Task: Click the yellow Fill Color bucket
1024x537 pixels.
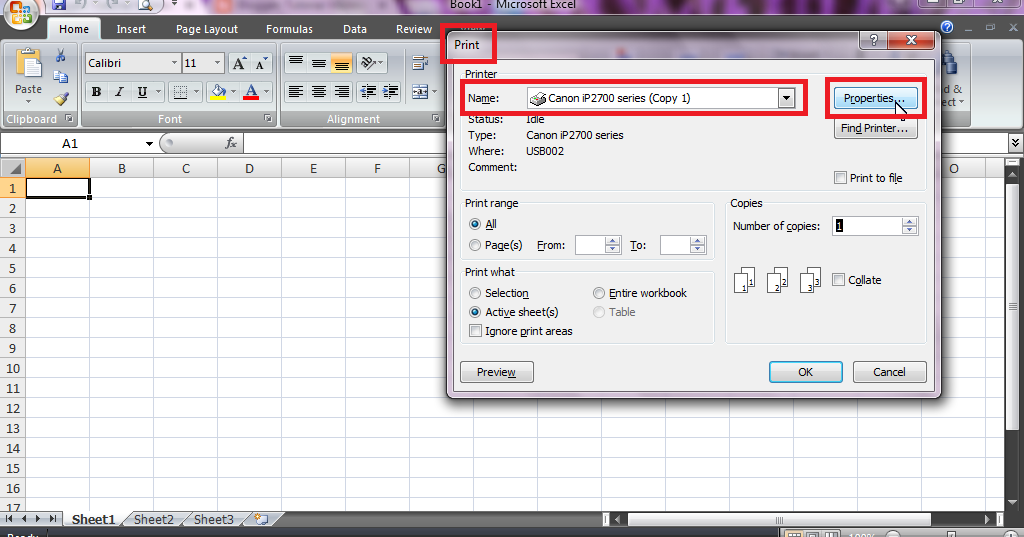Action: (x=218, y=92)
